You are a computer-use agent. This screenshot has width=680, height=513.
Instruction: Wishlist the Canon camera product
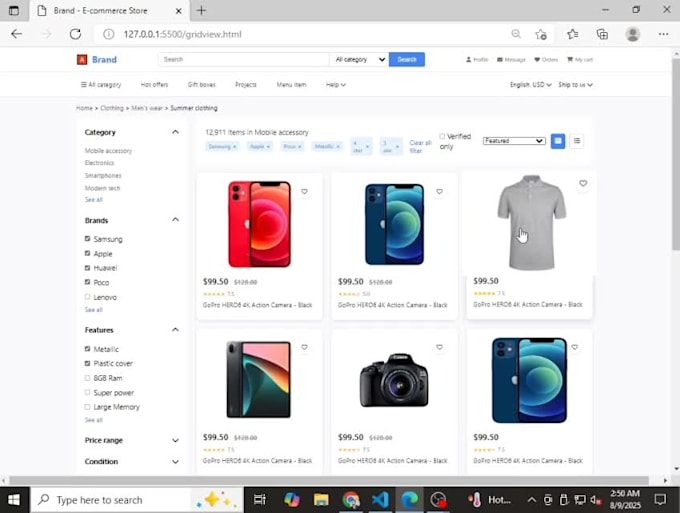pos(439,347)
